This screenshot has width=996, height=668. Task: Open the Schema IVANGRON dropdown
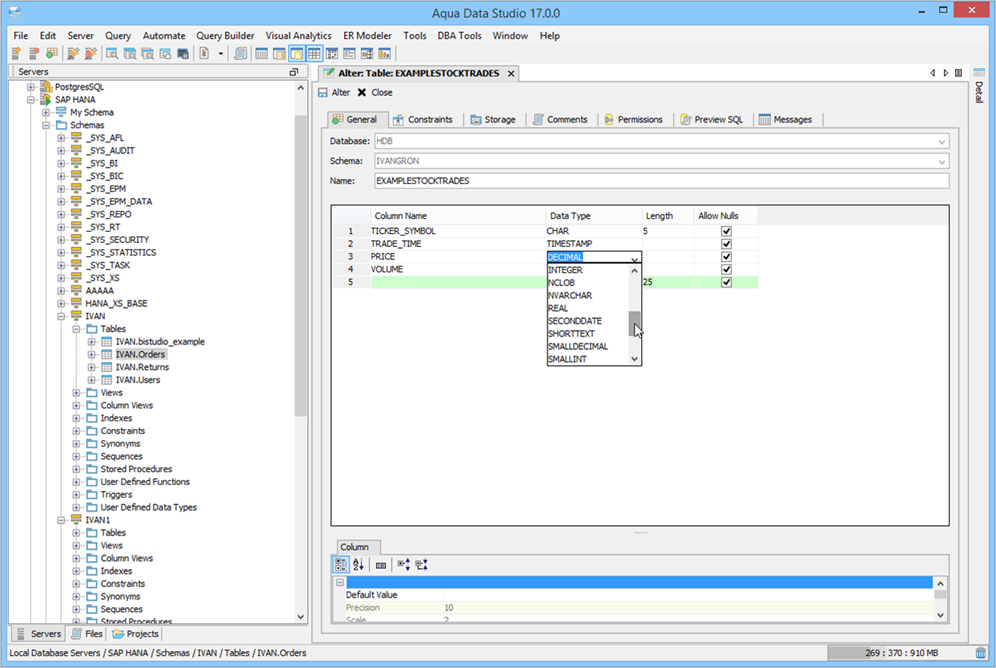tap(942, 161)
